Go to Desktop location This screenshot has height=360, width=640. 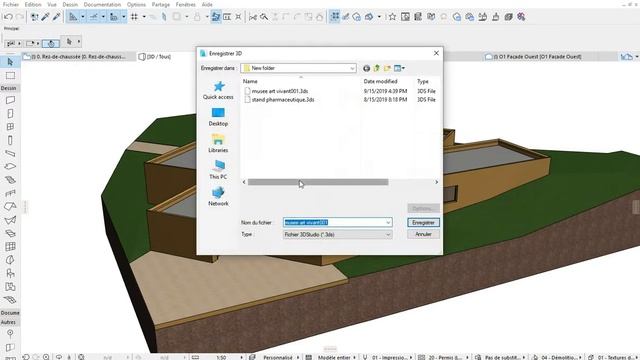coord(218,117)
